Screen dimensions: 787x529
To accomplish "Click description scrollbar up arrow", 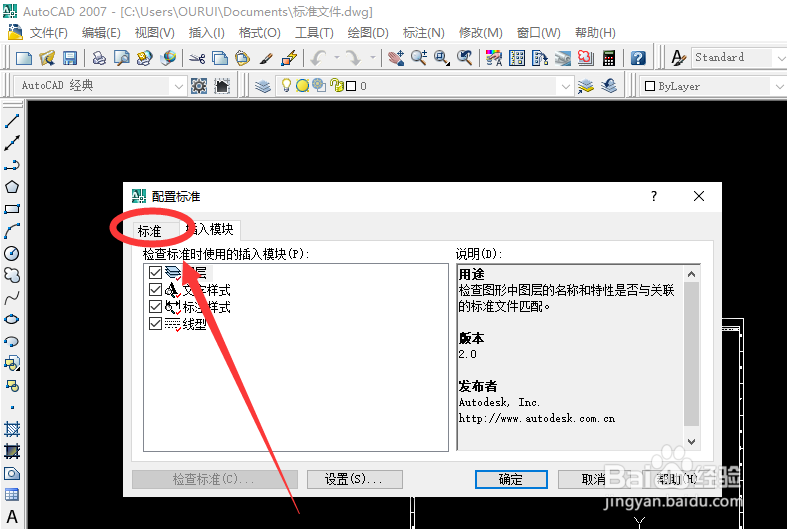I will [x=691, y=274].
